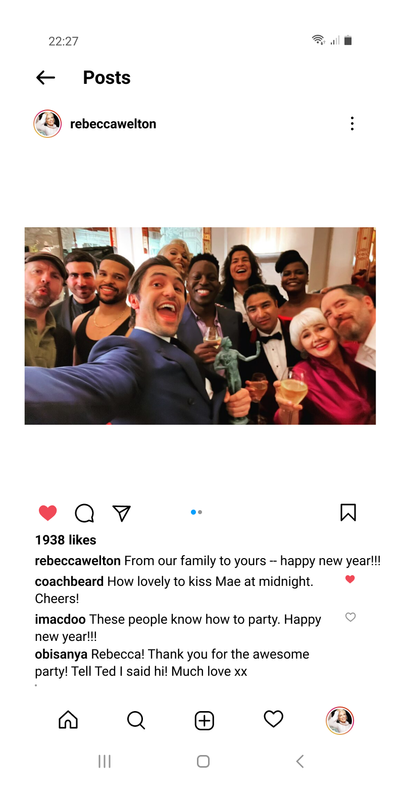Open comments with the speech bubble icon
Screen dimensions: 402x800
coord(85,513)
